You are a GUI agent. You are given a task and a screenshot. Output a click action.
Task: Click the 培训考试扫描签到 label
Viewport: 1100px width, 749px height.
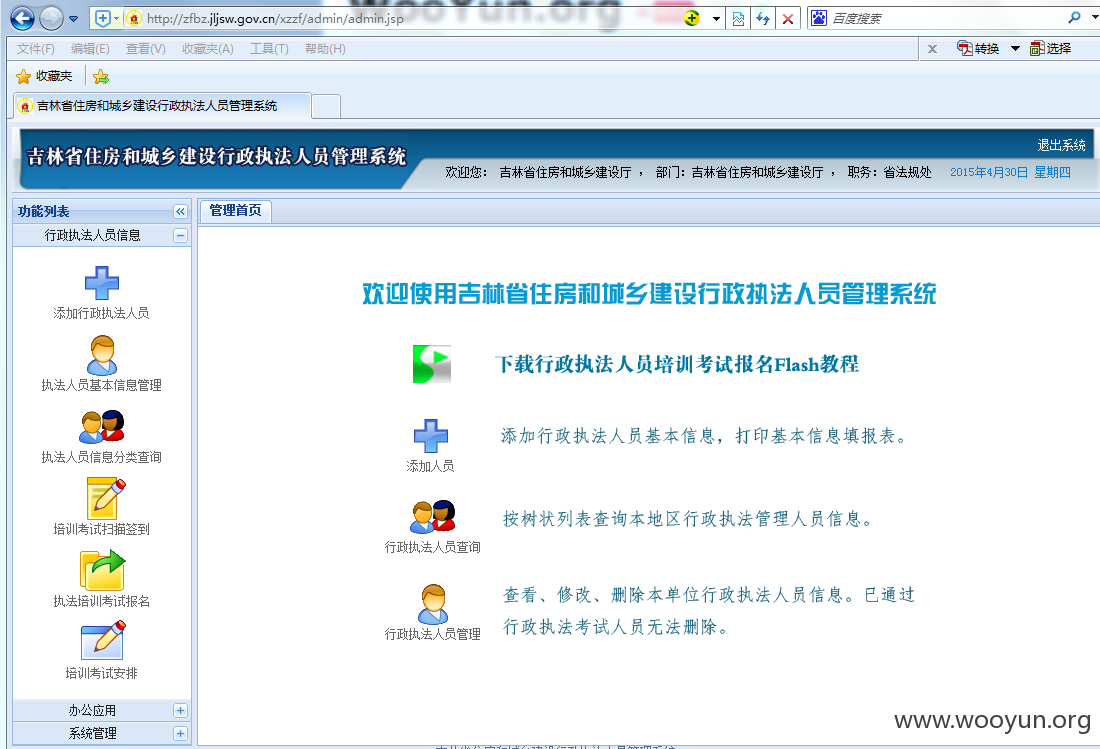point(102,529)
